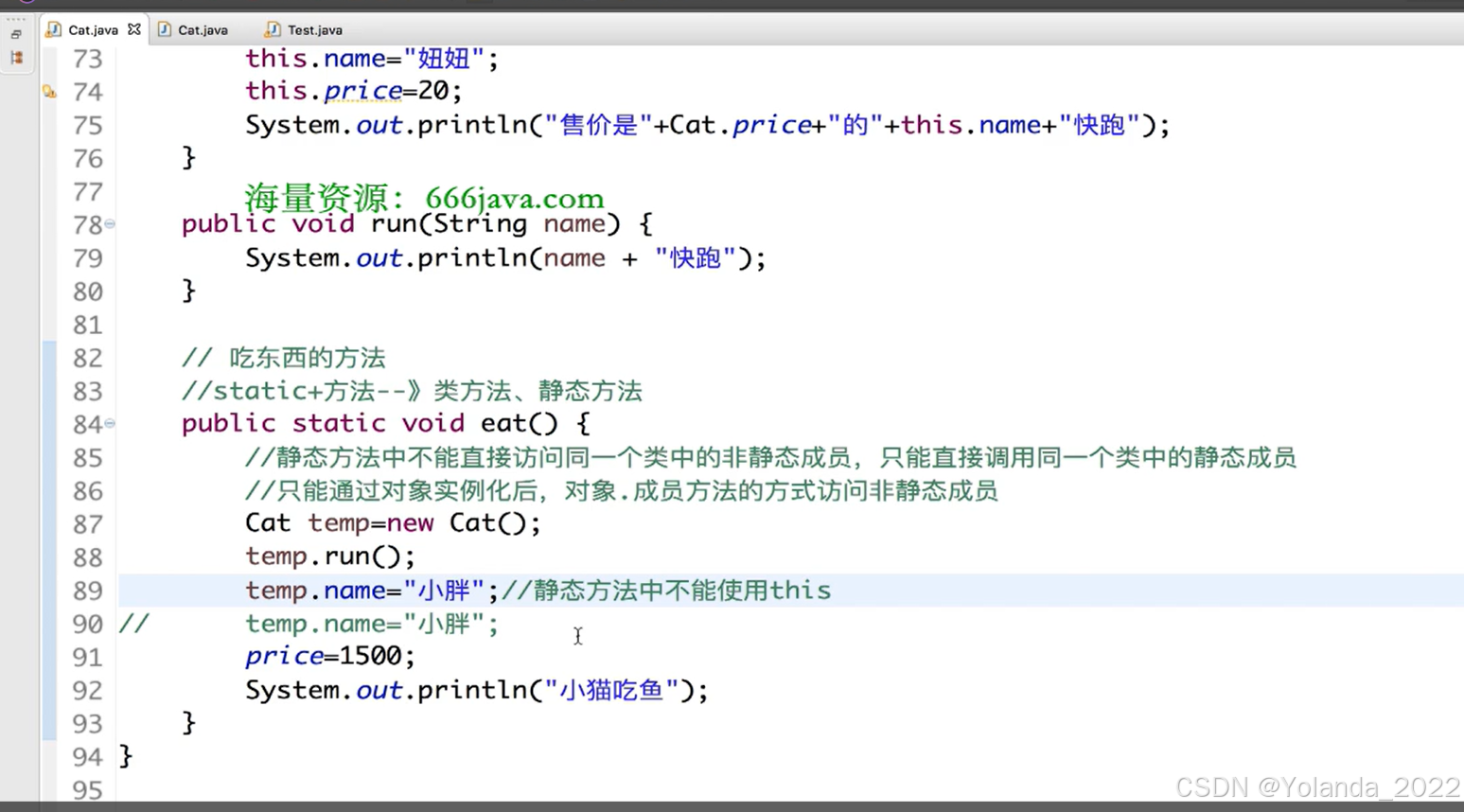Click the closing brace on line 80
Screen dimensions: 1464x812
[x=189, y=291]
